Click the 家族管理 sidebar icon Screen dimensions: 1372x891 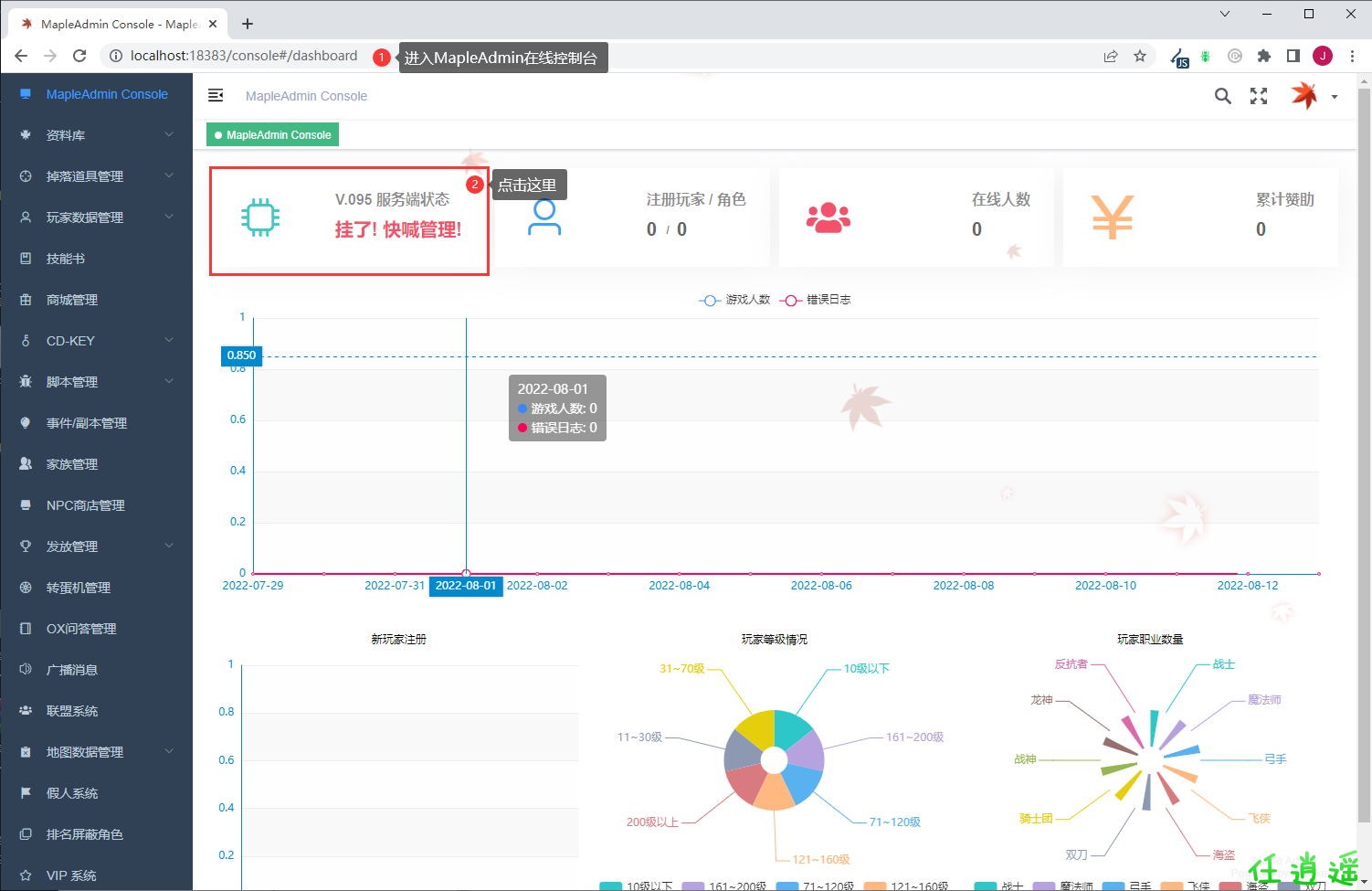pyautogui.click(x=26, y=464)
